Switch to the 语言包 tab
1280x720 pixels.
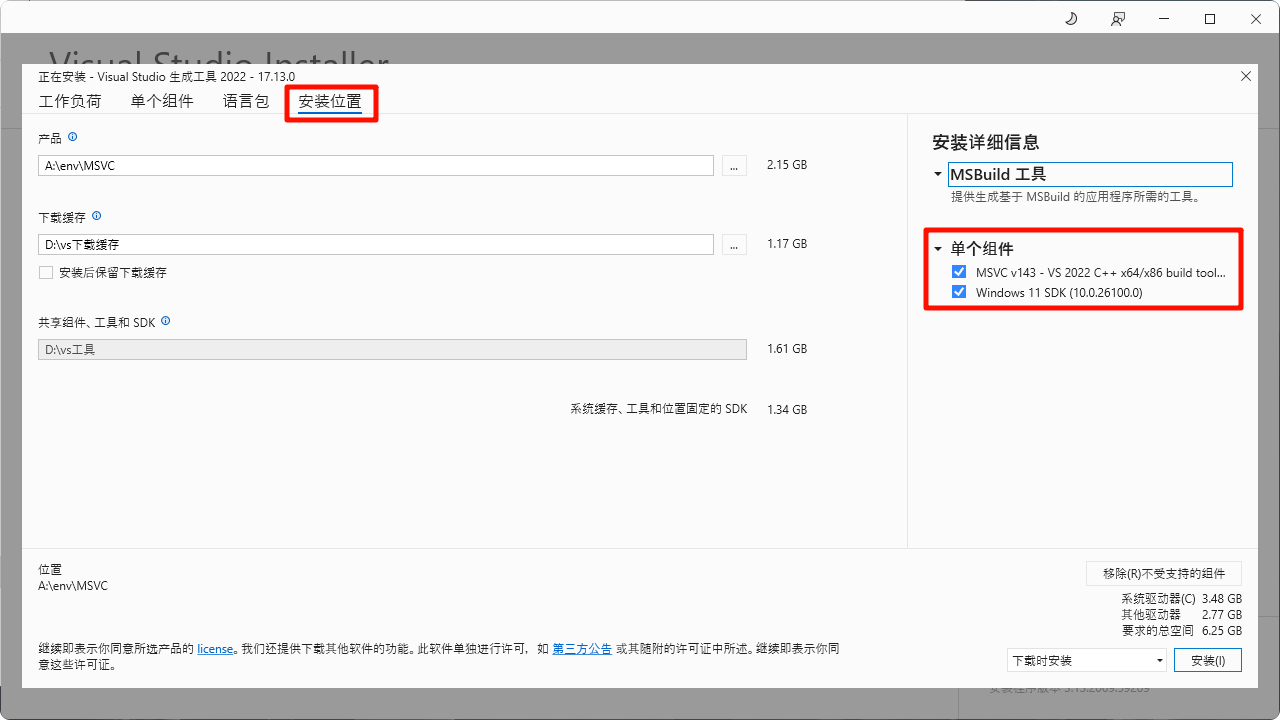[x=245, y=100]
